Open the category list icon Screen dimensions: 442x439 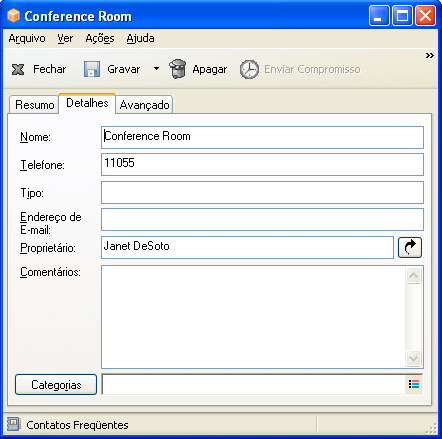(414, 384)
